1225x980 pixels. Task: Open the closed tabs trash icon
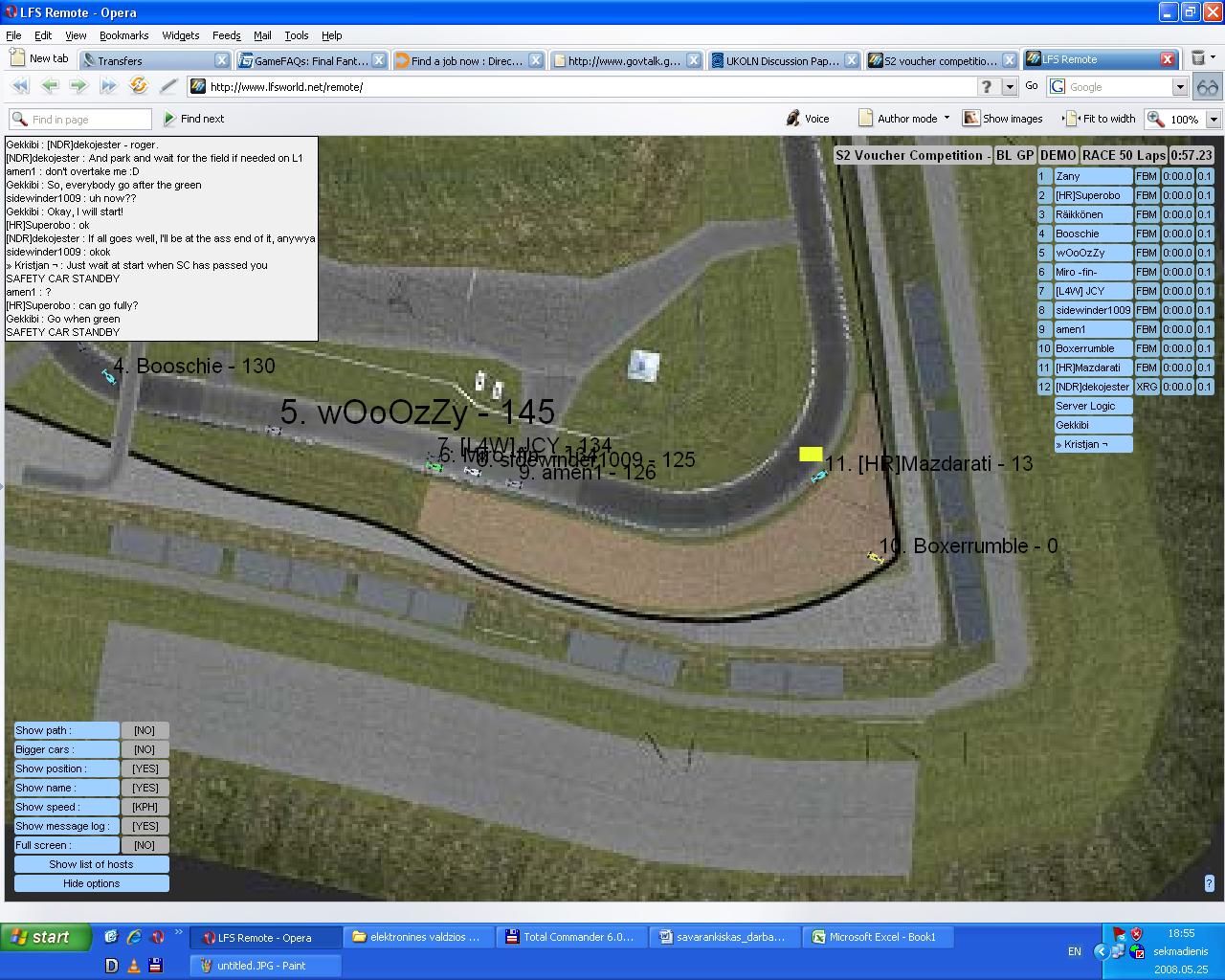[1198, 58]
